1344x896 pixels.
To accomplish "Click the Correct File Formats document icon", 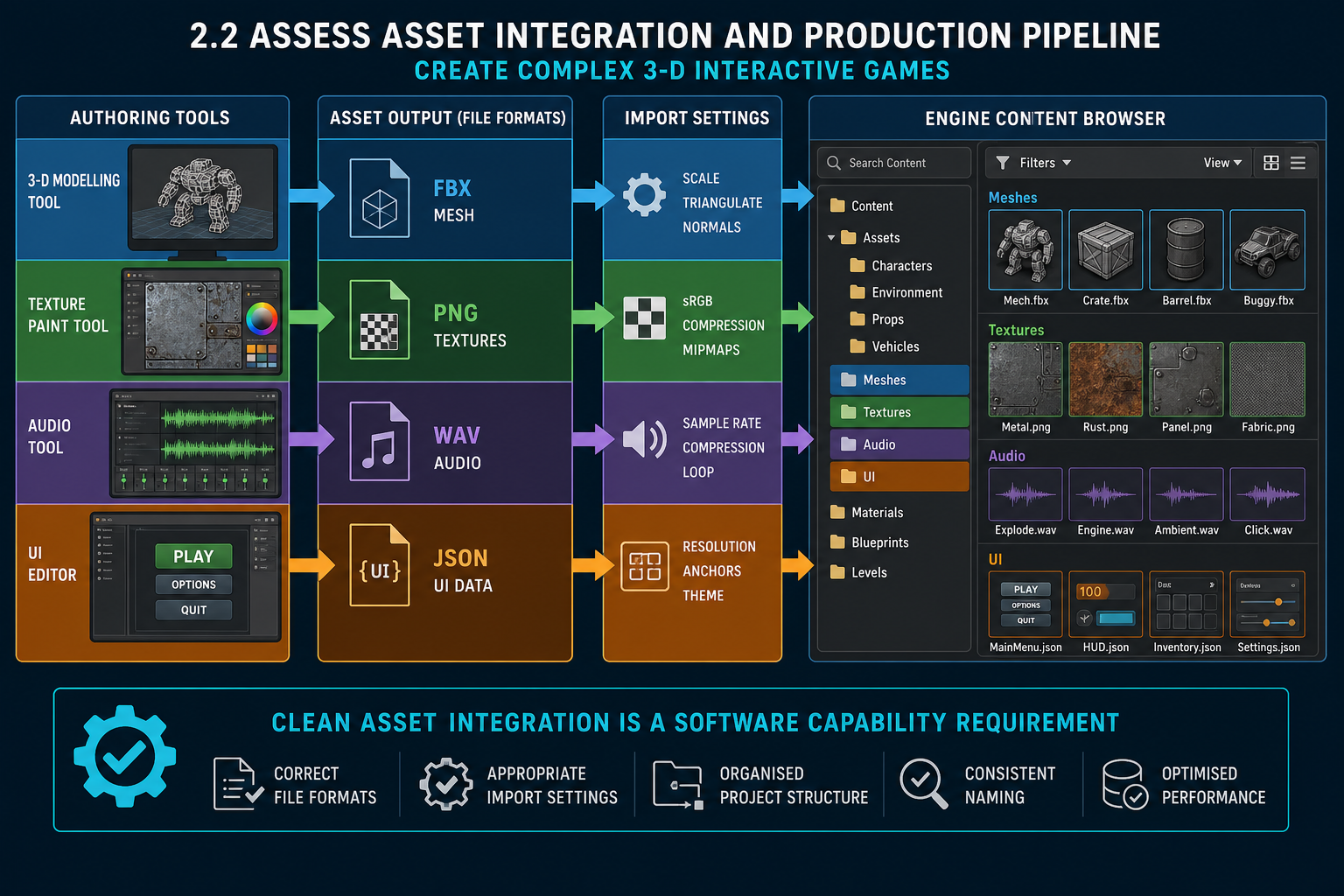I will [x=239, y=784].
